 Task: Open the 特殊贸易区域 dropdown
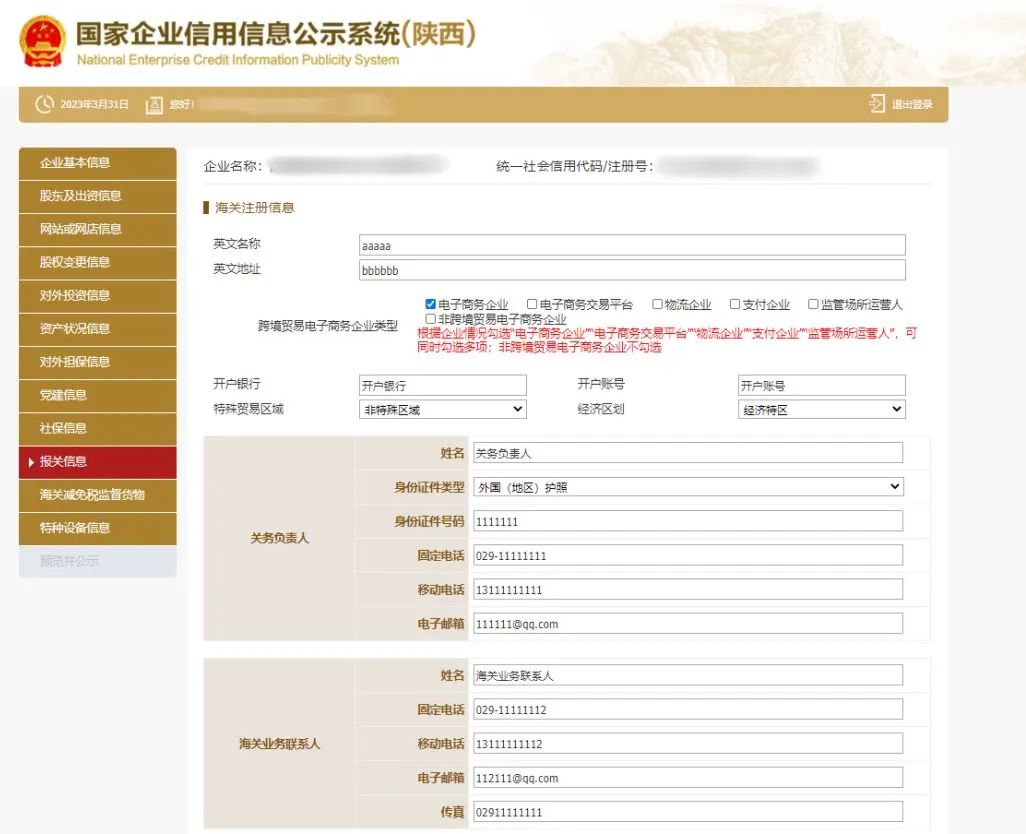coord(442,409)
